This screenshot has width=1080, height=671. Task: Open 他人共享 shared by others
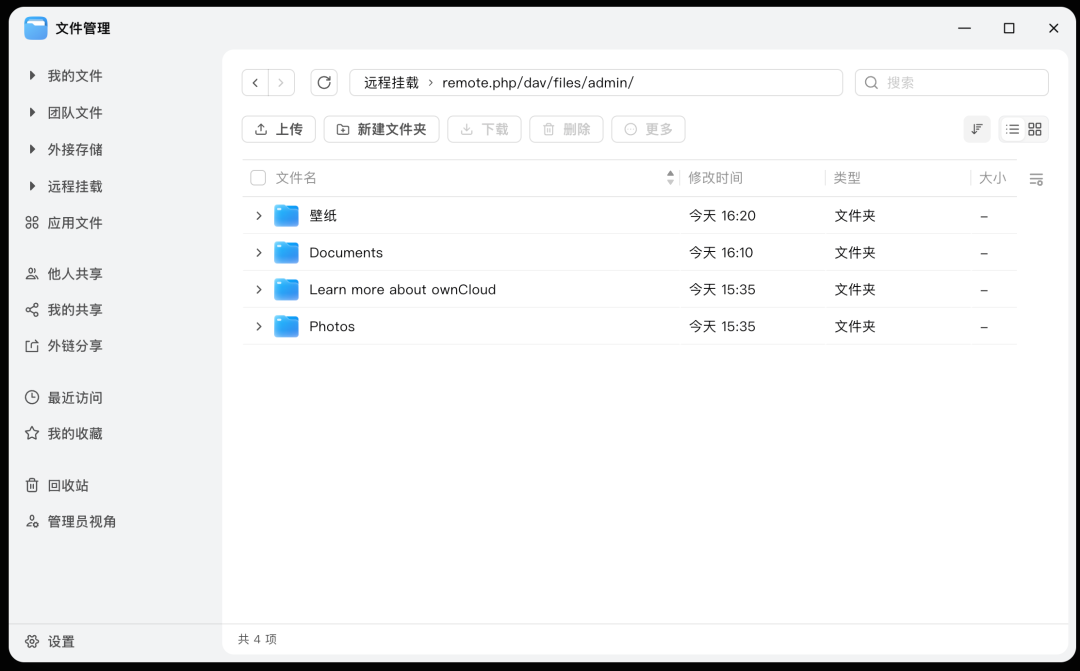[x=64, y=273]
